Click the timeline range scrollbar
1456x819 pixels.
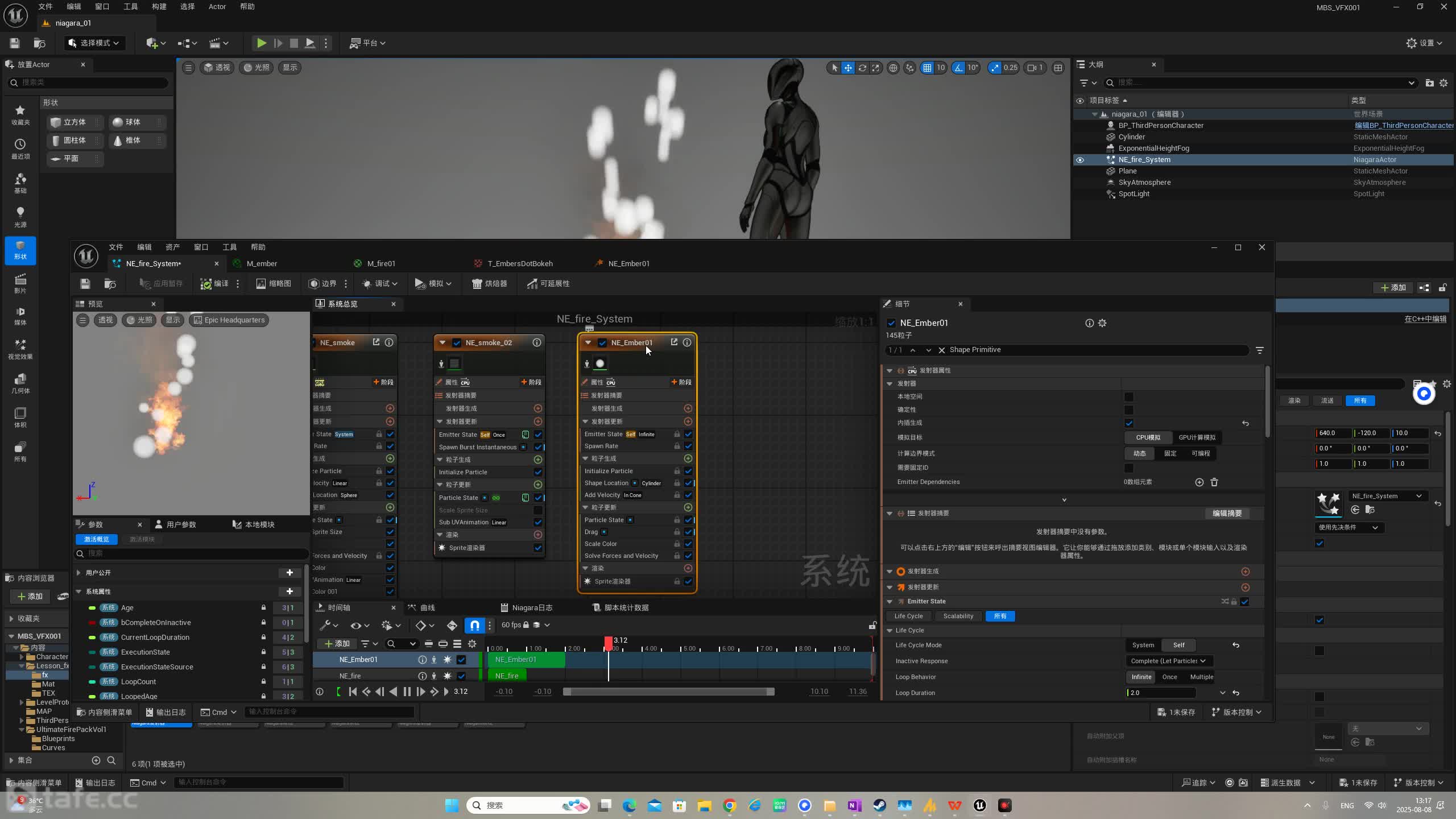669,692
